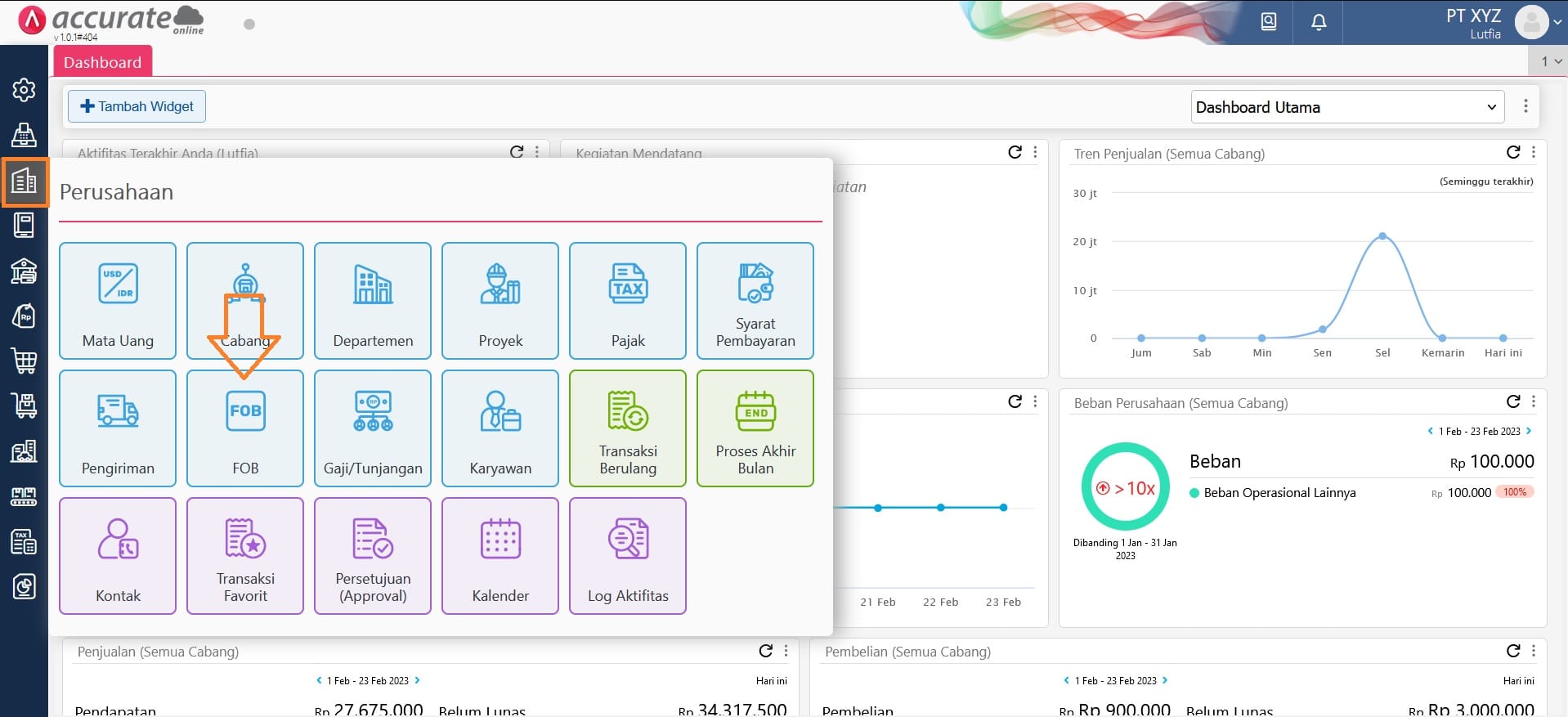Refresh the Tren Penjualan widget
Image resolution: width=1568 pixels, height=717 pixels.
(x=1513, y=153)
